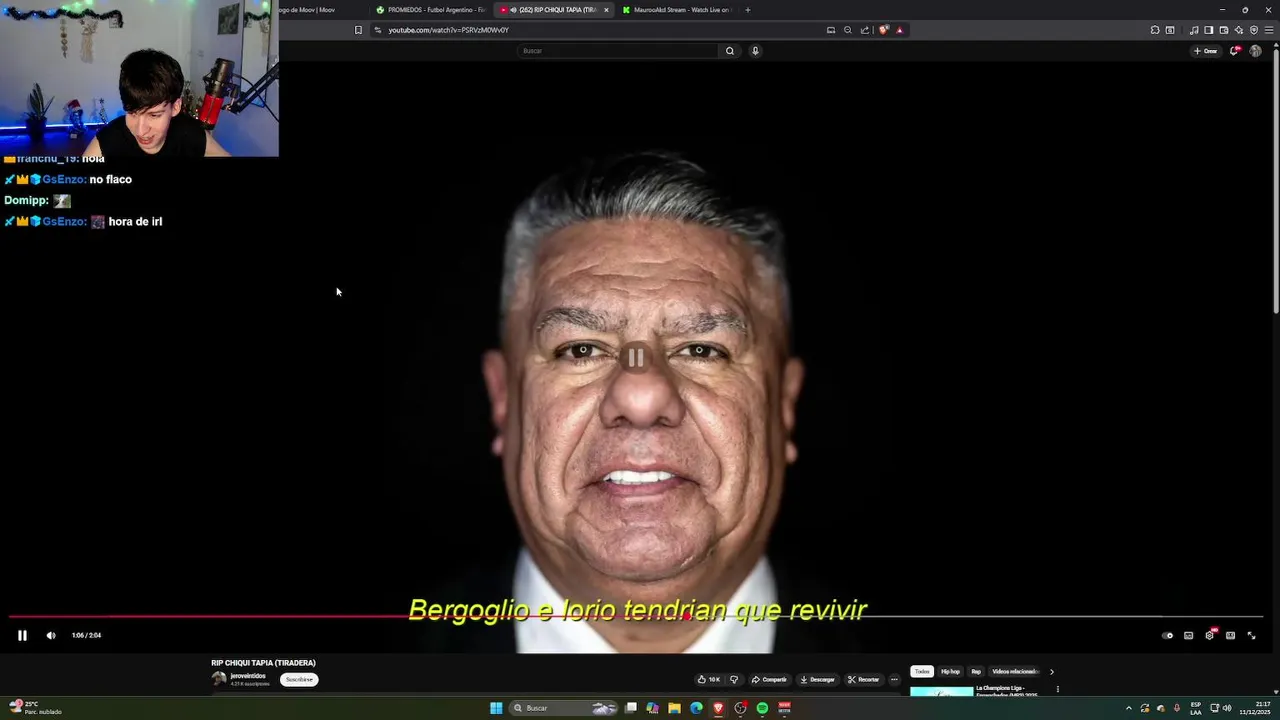
Task: Click the YouTube Buscar search field
Action: (x=618, y=50)
